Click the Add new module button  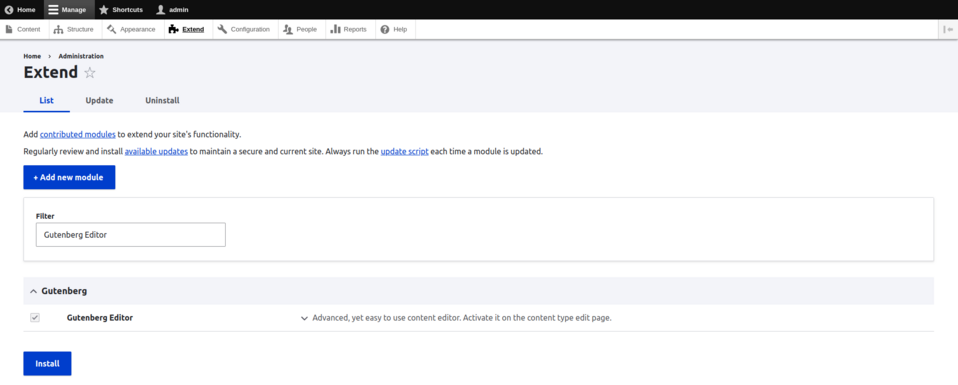coord(69,177)
